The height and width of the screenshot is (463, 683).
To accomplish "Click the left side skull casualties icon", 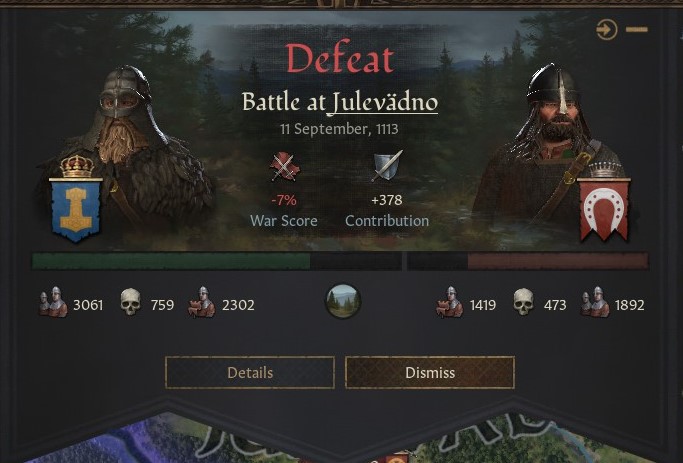I will point(130,302).
